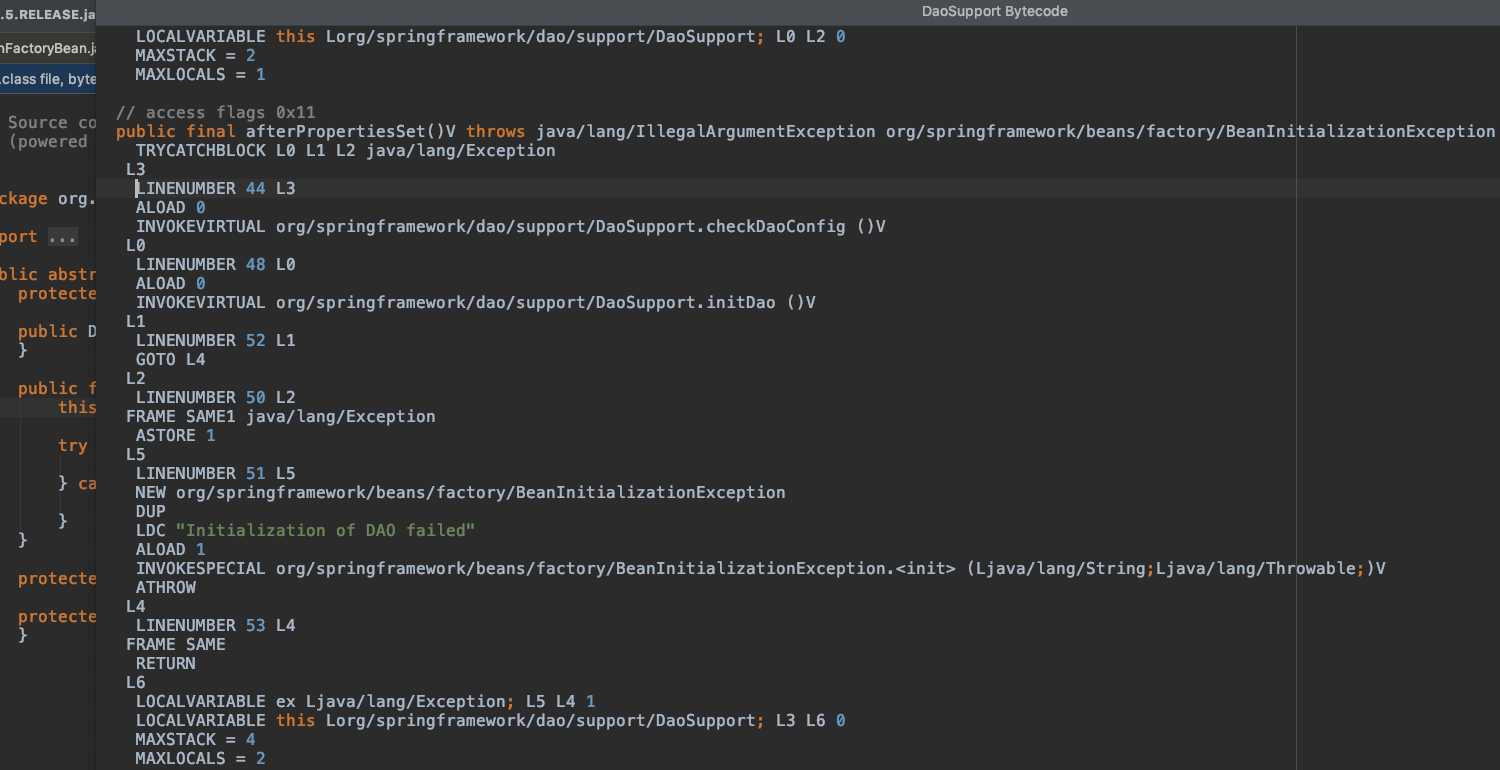
Task: Click the 'MAXLOCALS = 2' line
Action: pos(200,758)
